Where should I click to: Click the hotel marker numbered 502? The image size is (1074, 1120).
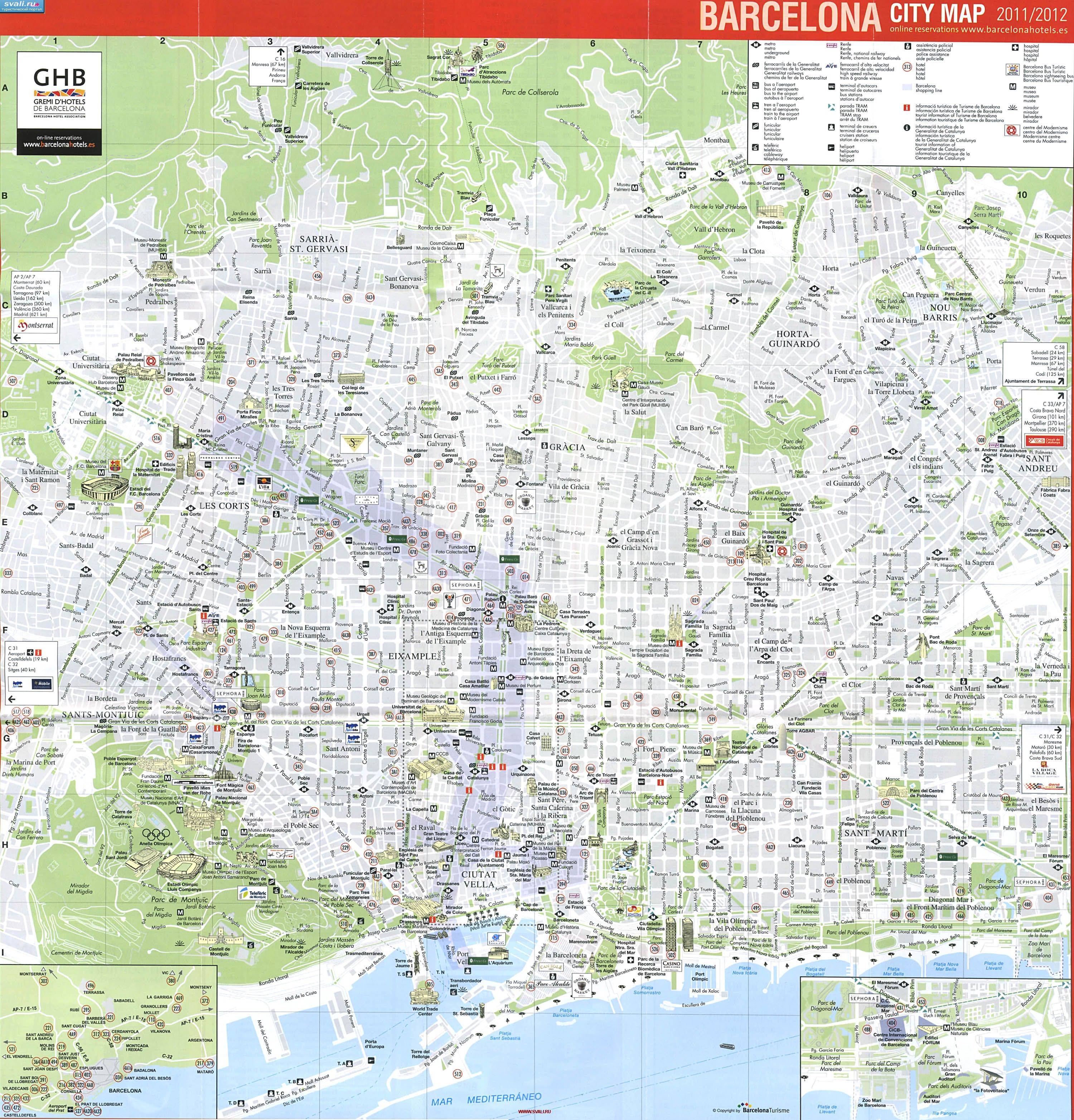pos(671,955)
